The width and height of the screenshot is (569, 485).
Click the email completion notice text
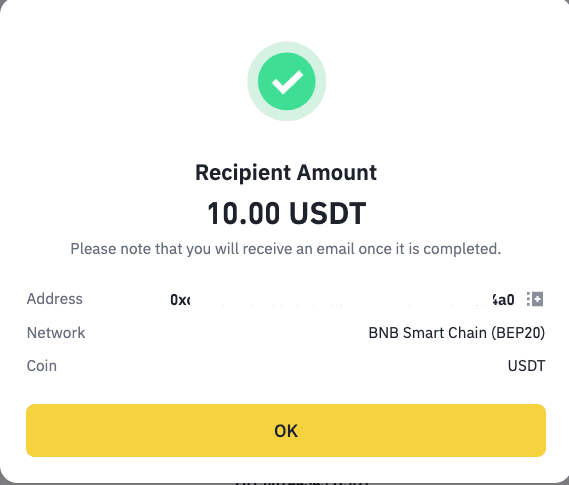point(286,249)
